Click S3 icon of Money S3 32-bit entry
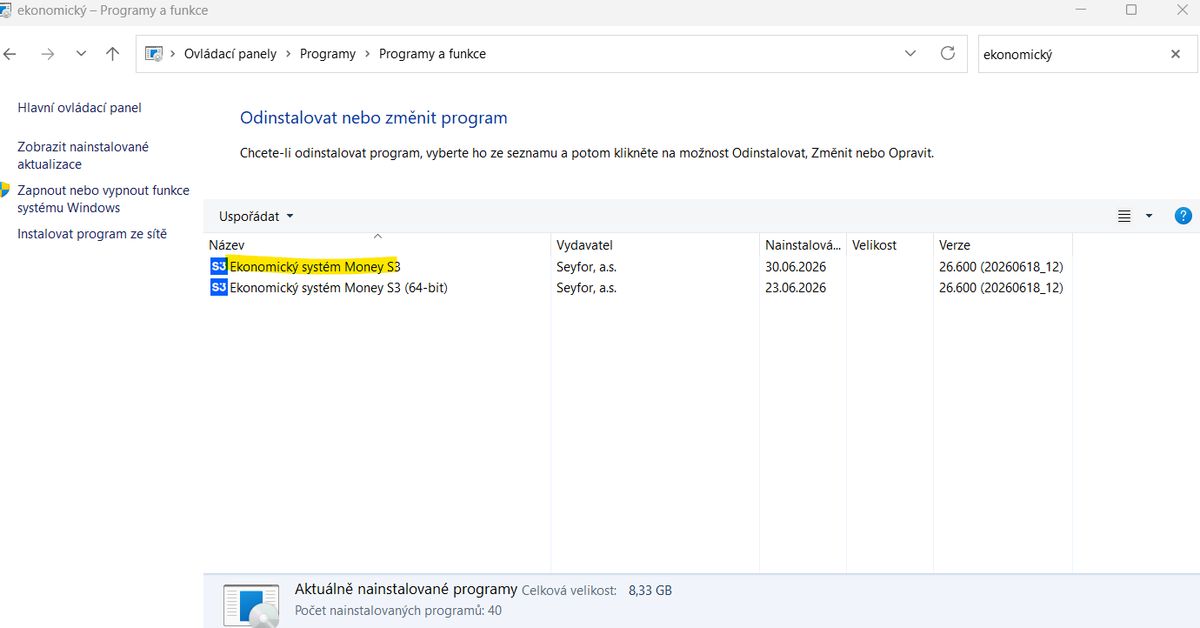1200x628 pixels. click(x=219, y=266)
